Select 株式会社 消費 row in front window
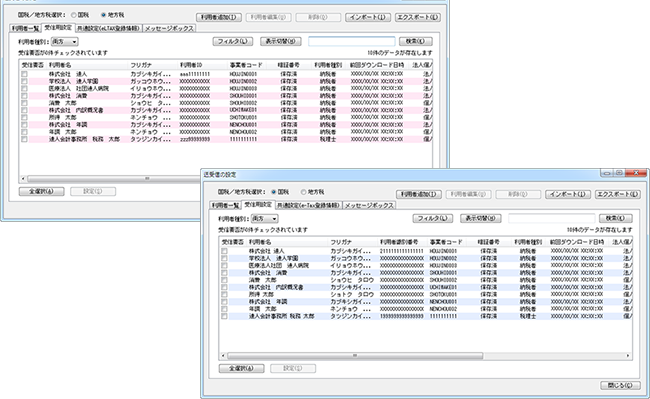Screen dimensions: 650x399 426,273
